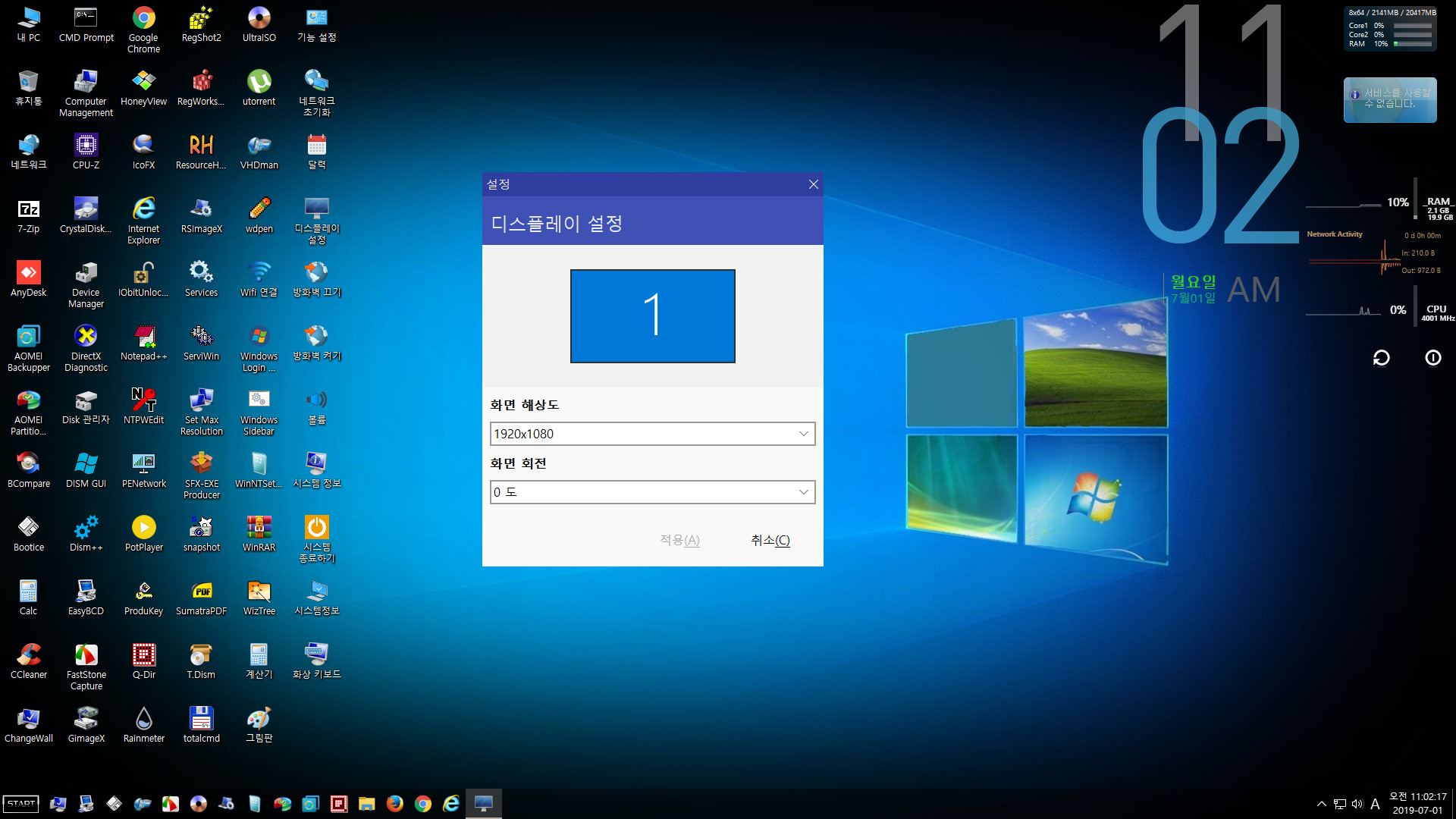Open the 화상 키보드 on-screen keyboard icon
The height and width of the screenshot is (819, 1456).
click(x=317, y=662)
